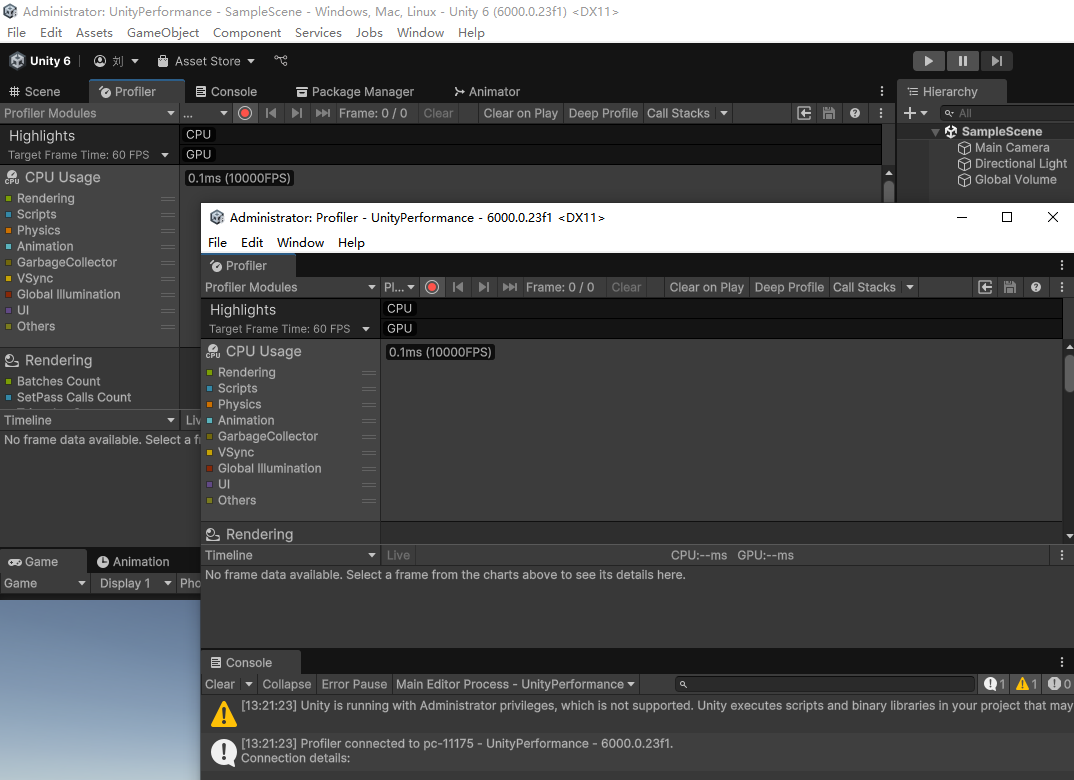Switch to the Package Manager tab

353,91
